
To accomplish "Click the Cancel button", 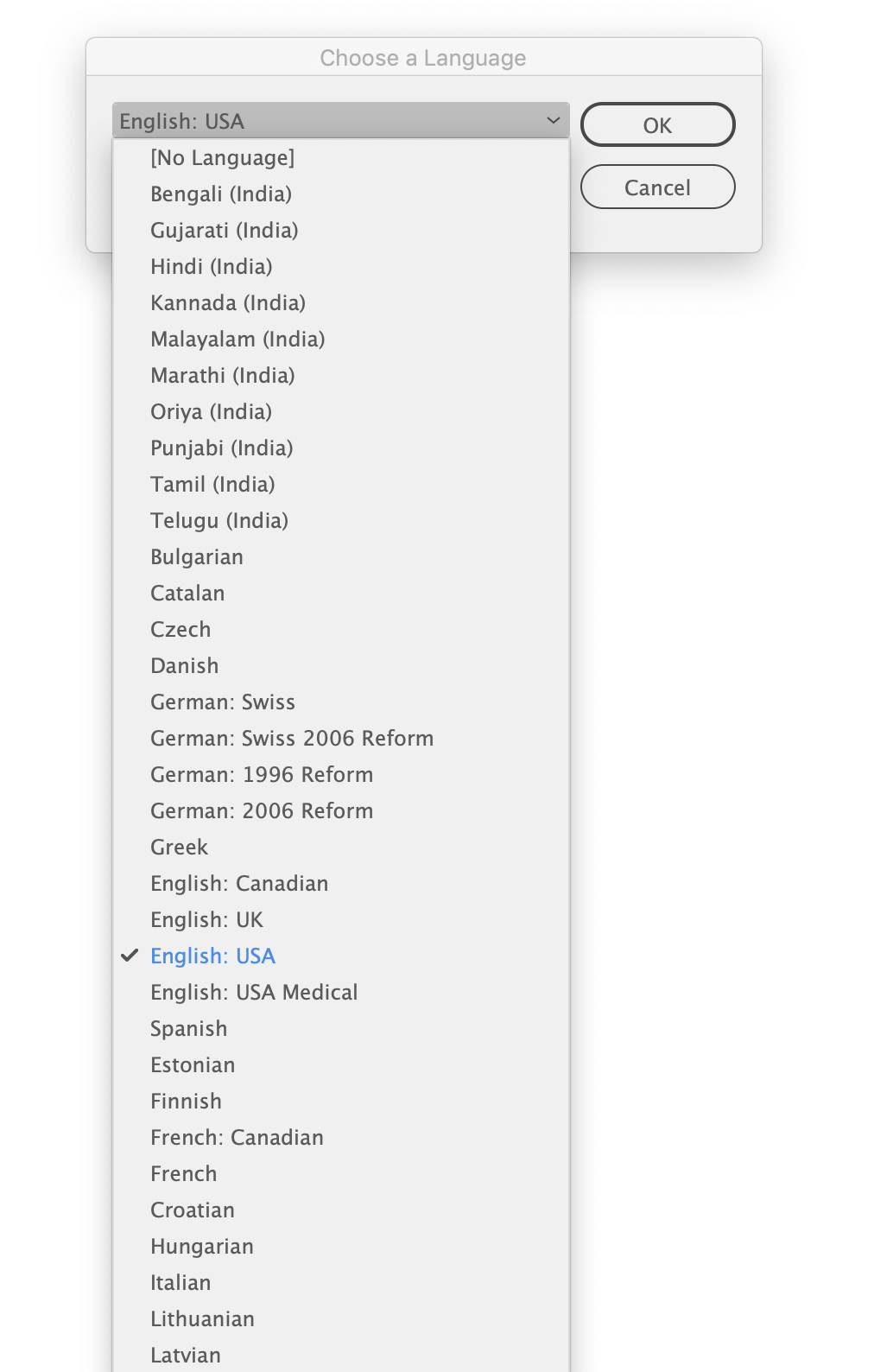I will (656, 187).
